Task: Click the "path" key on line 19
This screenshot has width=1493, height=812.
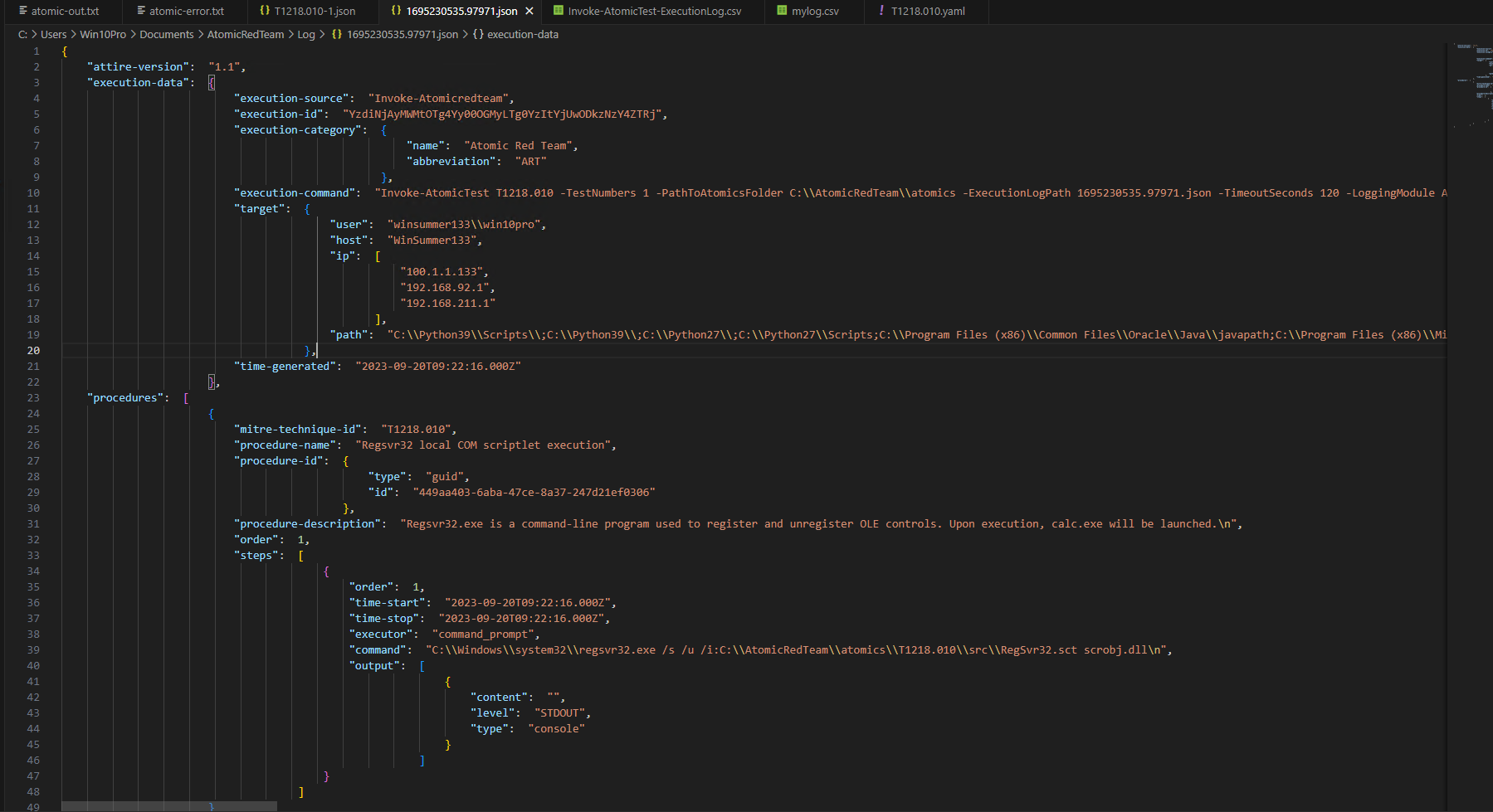Action: (x=351, y=334)
